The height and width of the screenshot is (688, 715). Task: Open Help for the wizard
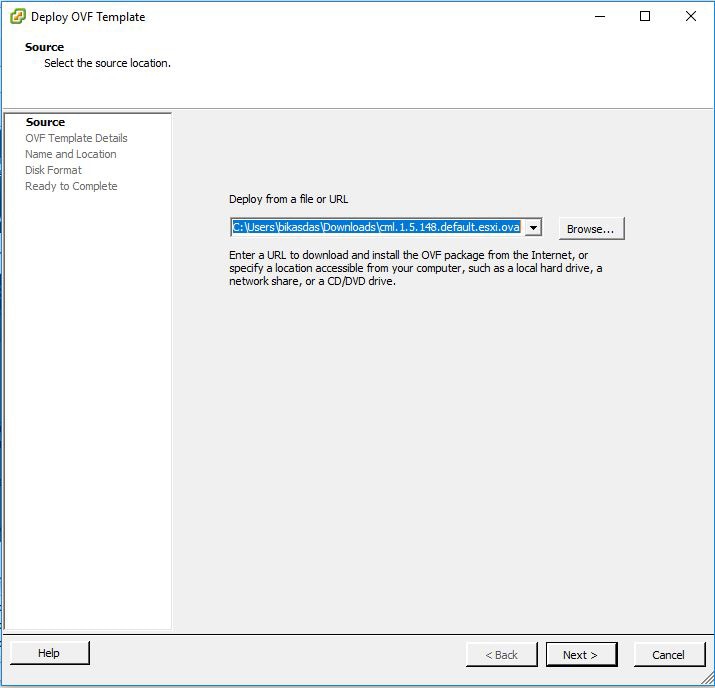coord(50,653)
